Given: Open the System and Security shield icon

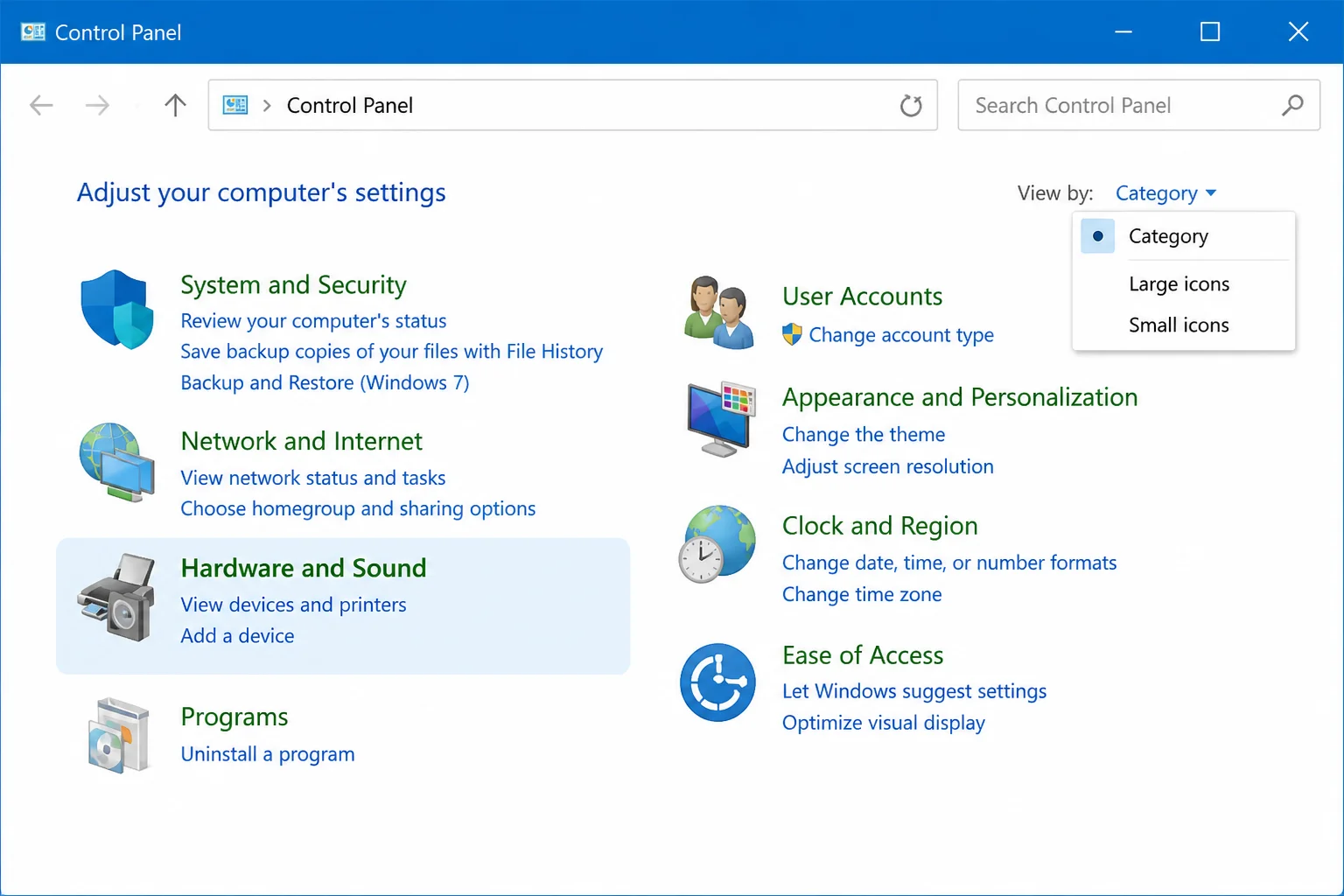Looking at the screenshot, I should click(117, 310).
